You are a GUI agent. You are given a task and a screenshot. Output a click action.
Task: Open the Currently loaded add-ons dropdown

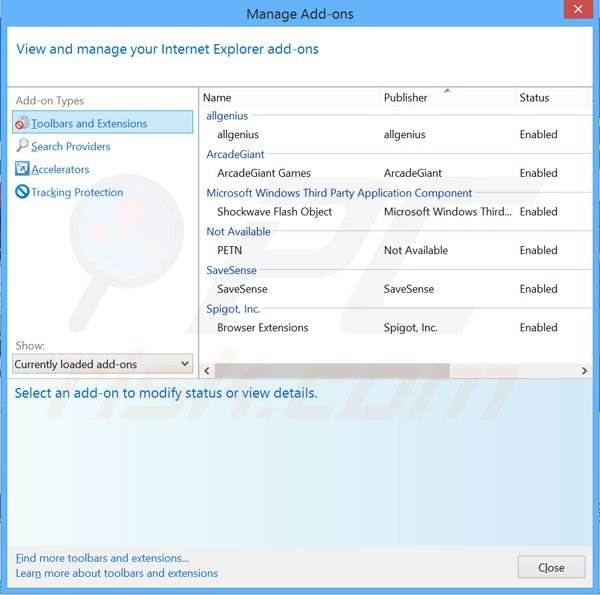pos(103,364)
